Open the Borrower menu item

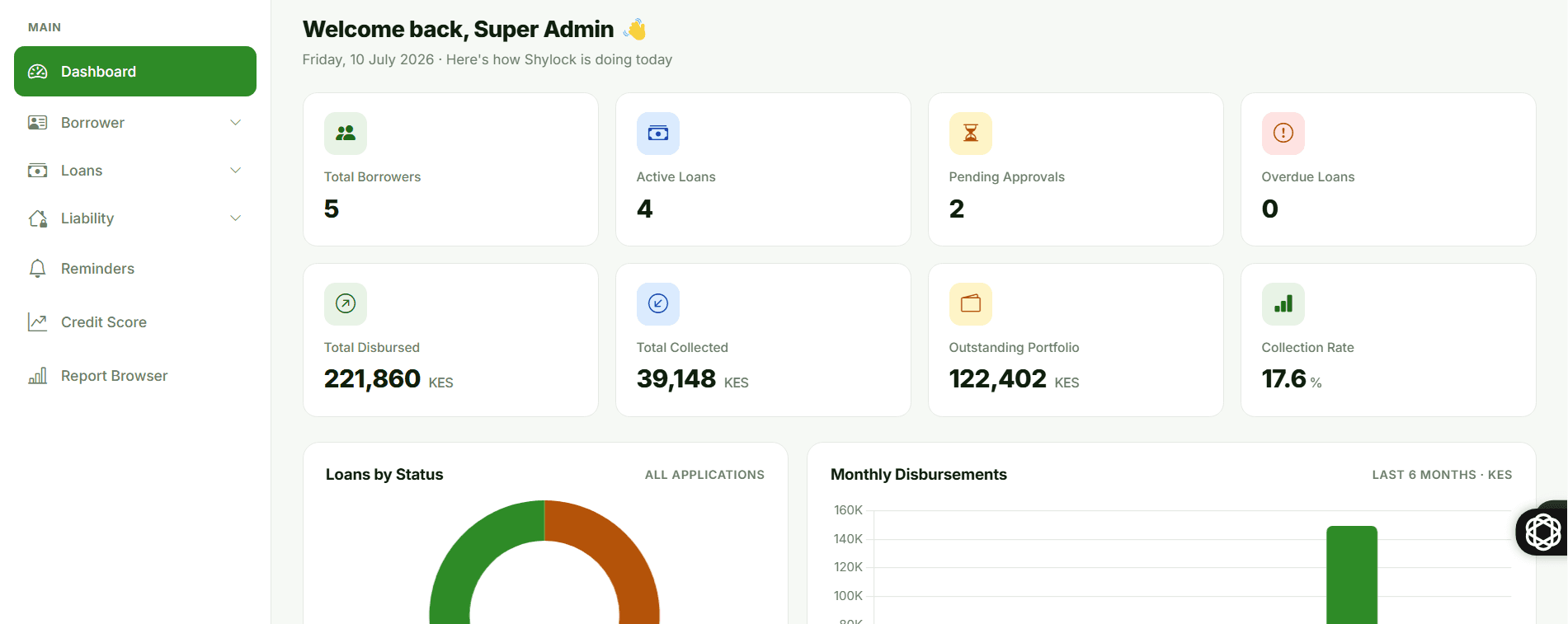135,123
